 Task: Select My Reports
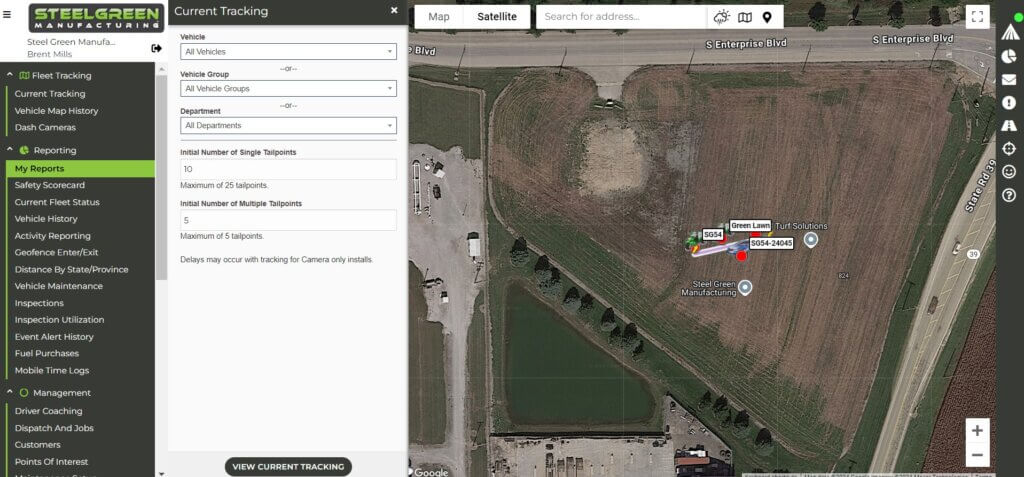(80, 169)
